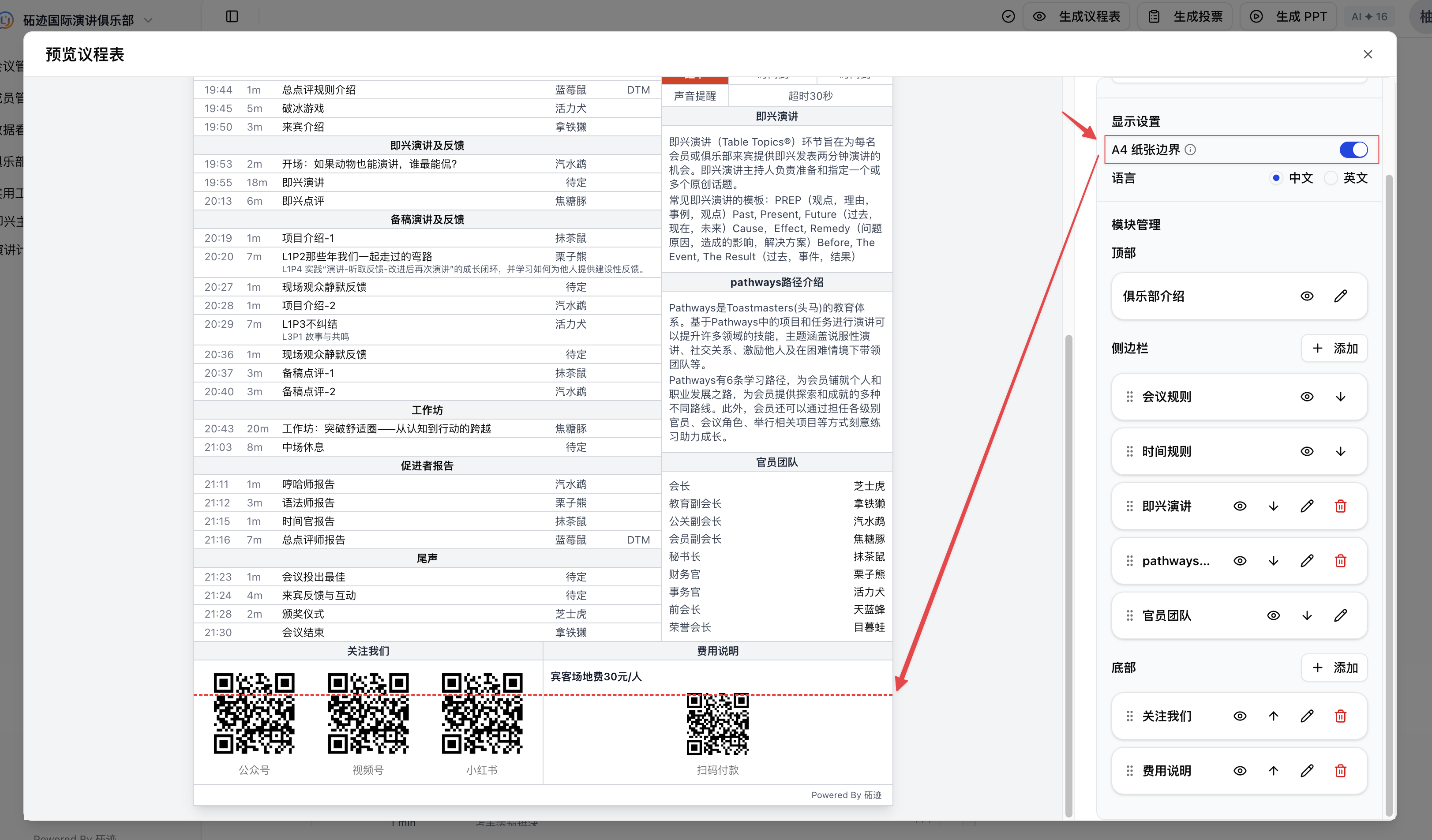This screenshot has height=840, width=1432.
Task: Toggle the sidebar panel icon in header
Action: coord(232,16)
